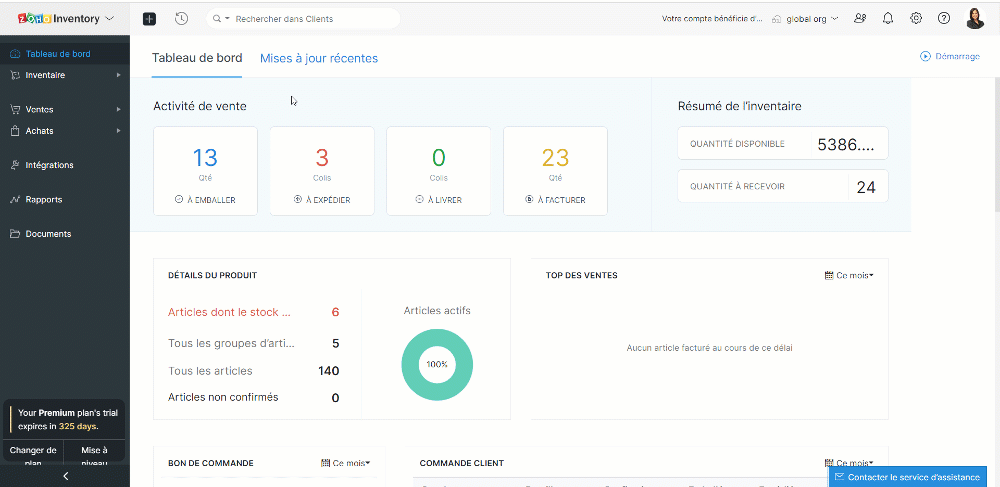Image resolution: width=1000 pixels, height=487 pixels.
Task: Click the Quantité à recevoir card
Action: 783,186
